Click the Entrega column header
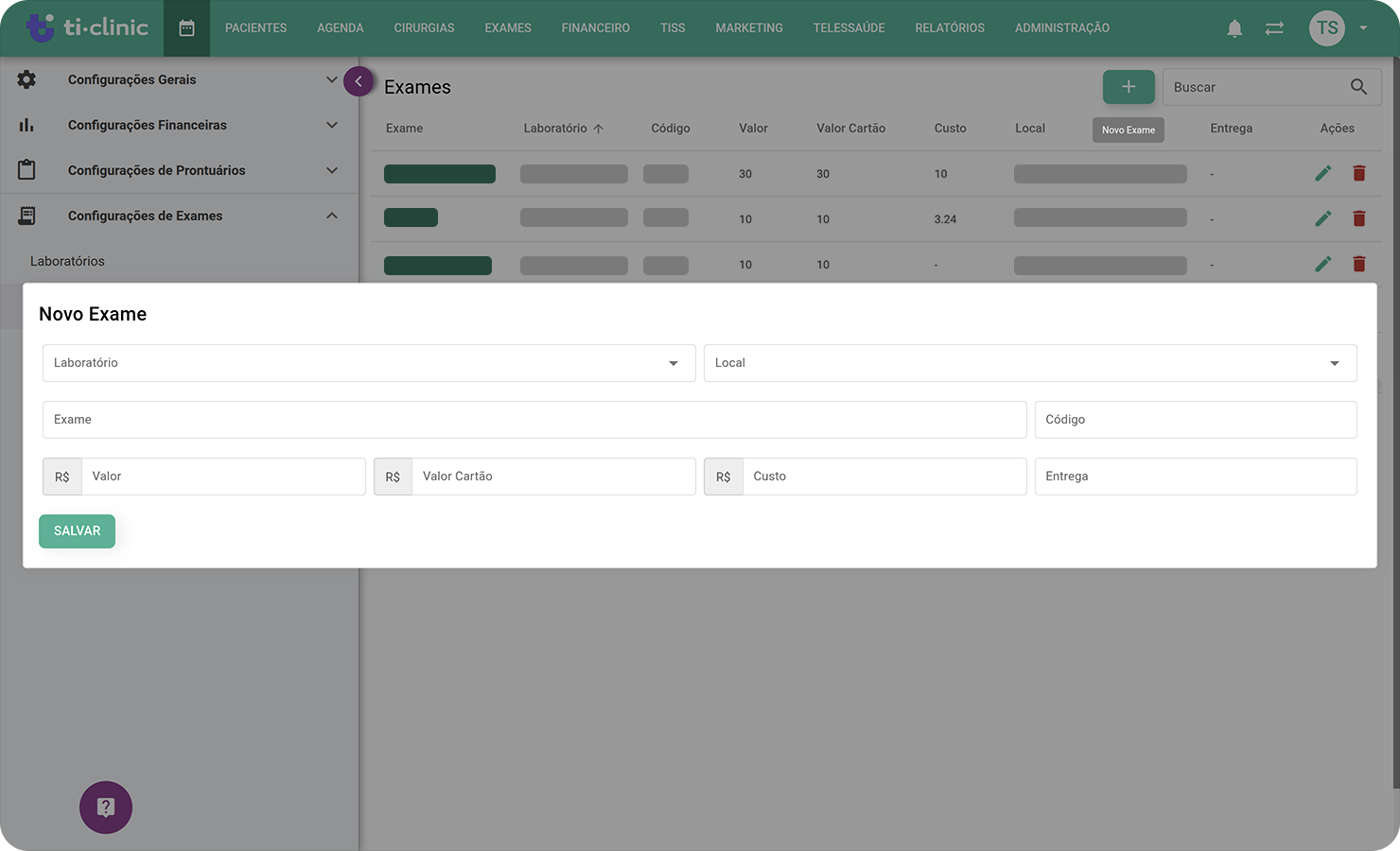 tap(1232, 129)
